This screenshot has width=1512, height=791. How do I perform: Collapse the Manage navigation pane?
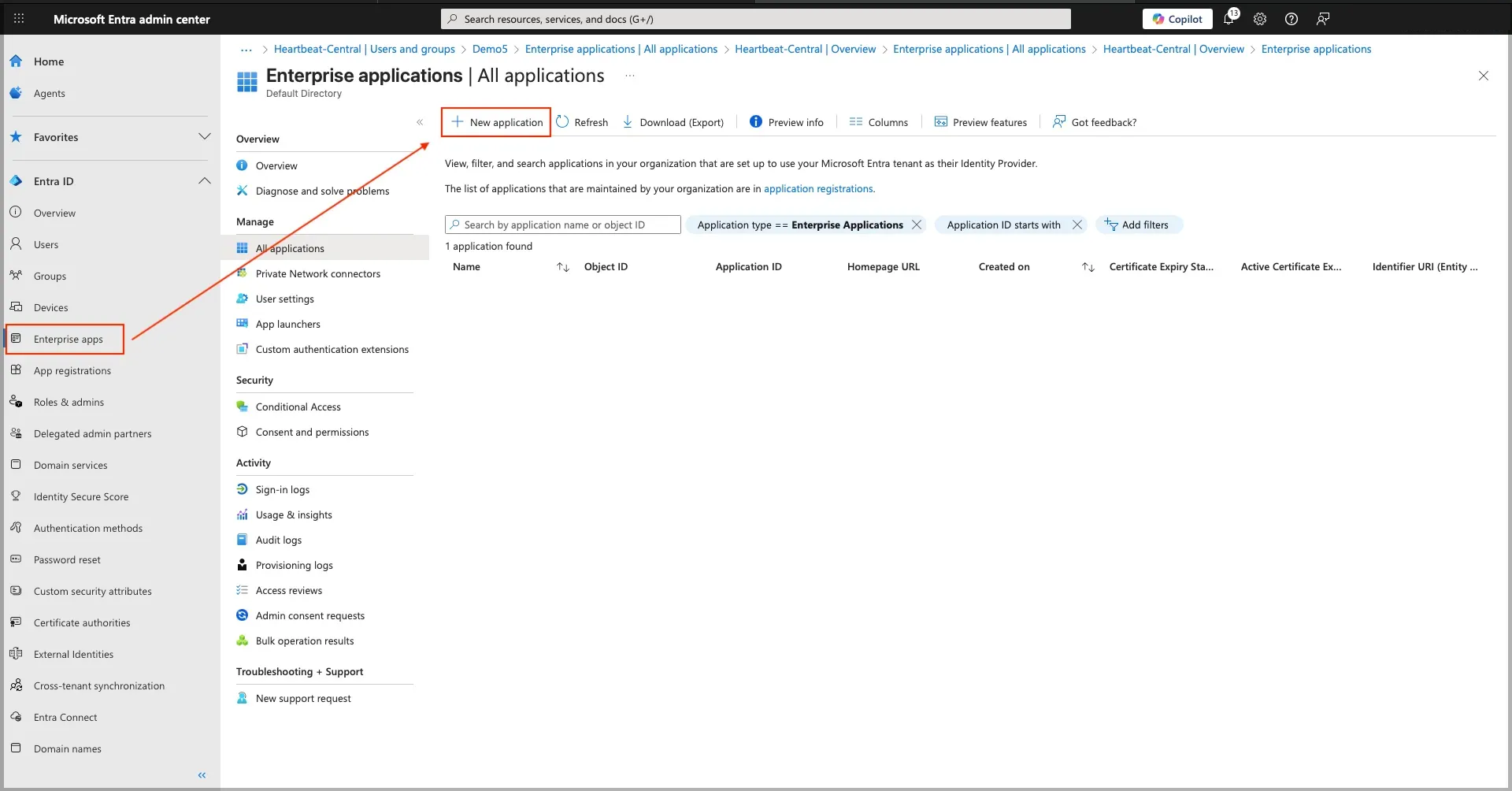tap(420, 122)
